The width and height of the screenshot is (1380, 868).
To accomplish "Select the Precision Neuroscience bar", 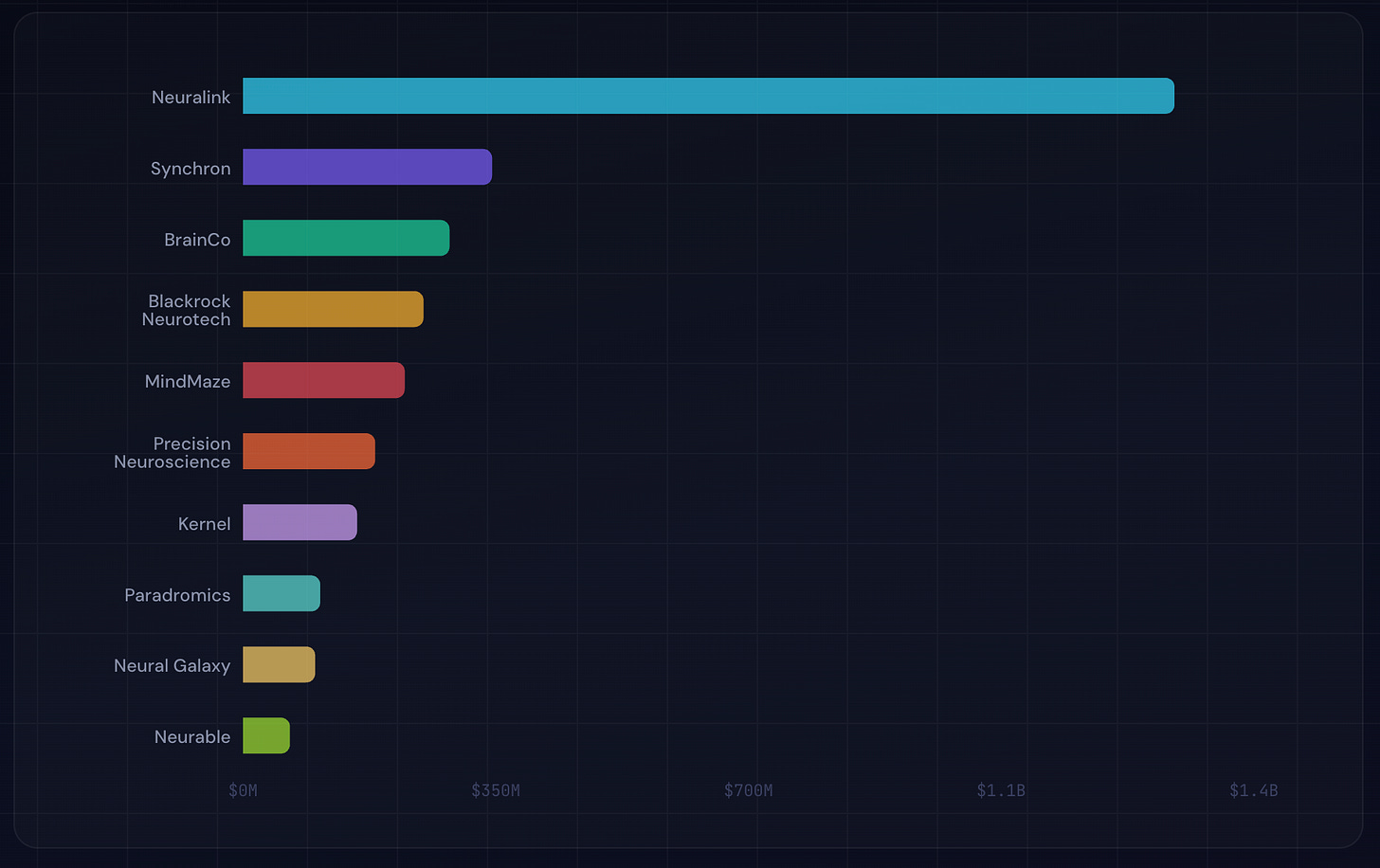I will click(x=309, y=451).
